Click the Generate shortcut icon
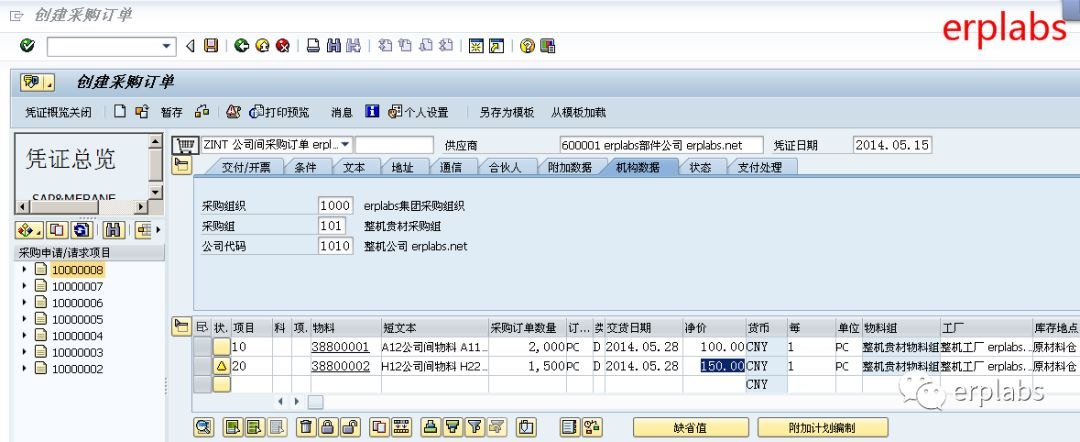This screenshot has height=442, width=1080. pos(497,46)
